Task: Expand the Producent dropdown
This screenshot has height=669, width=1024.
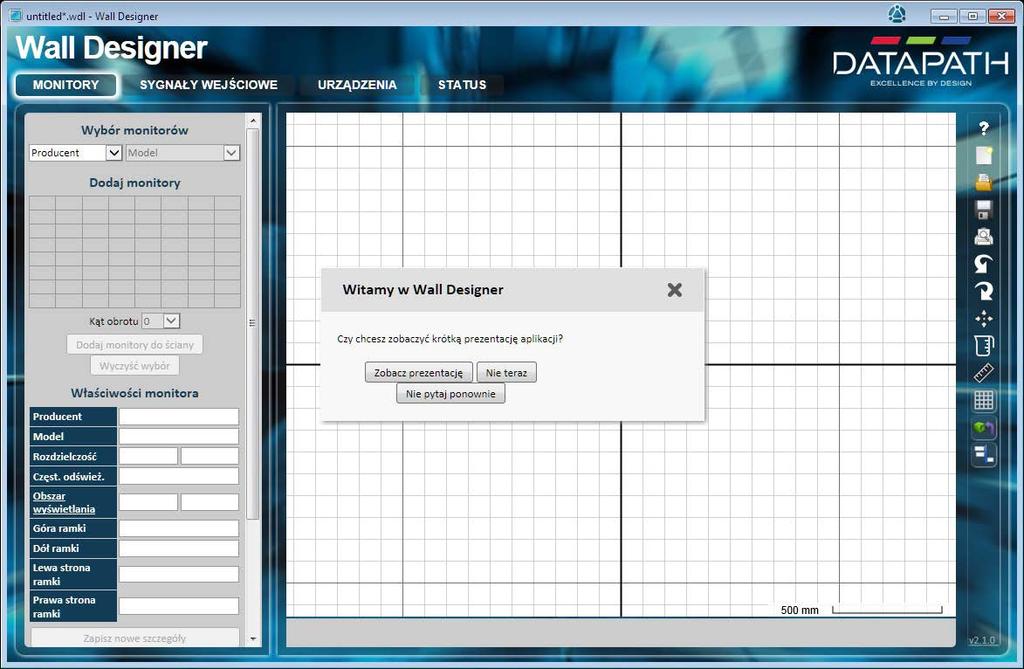Action: coord(114,152)
